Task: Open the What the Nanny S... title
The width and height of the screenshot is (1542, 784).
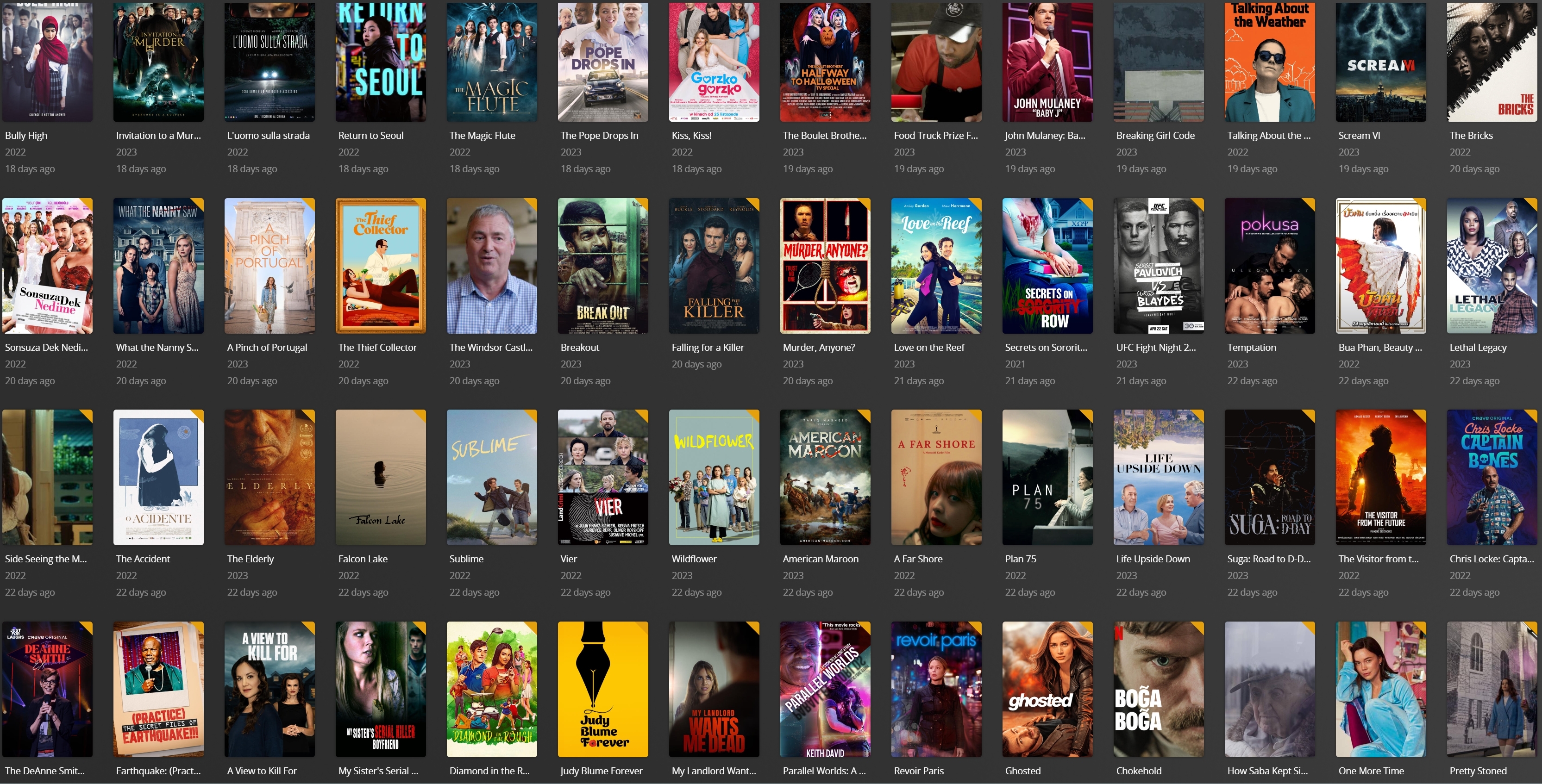Action: (157, 347)
